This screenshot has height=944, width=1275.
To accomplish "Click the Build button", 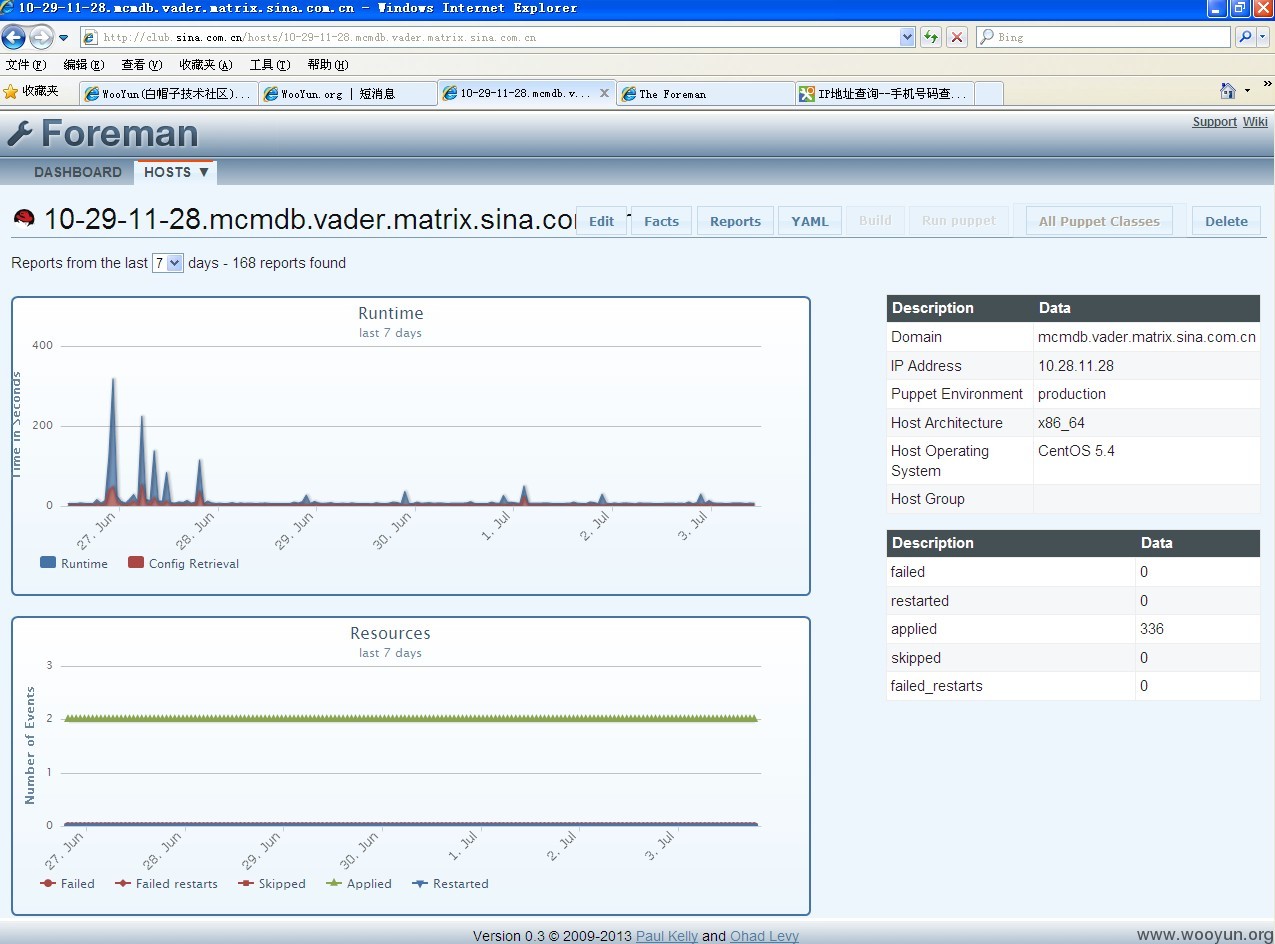I will click(875, 221).
